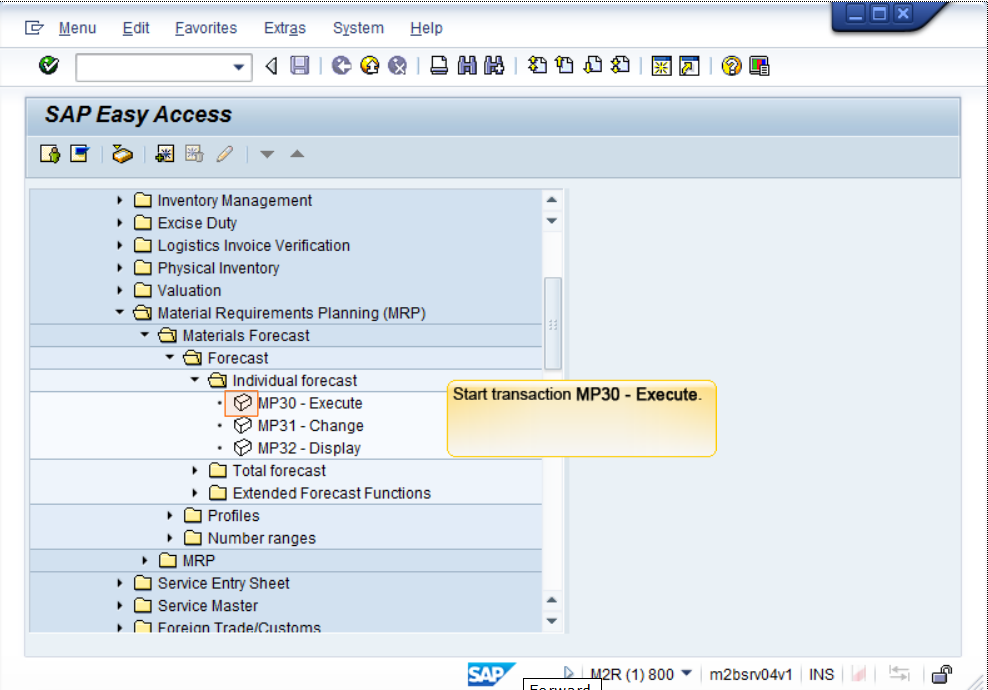Click the Change Favorites pencil icon
Image resolution: width=988 pixels, height=690 pixels.
coord(224,154)
